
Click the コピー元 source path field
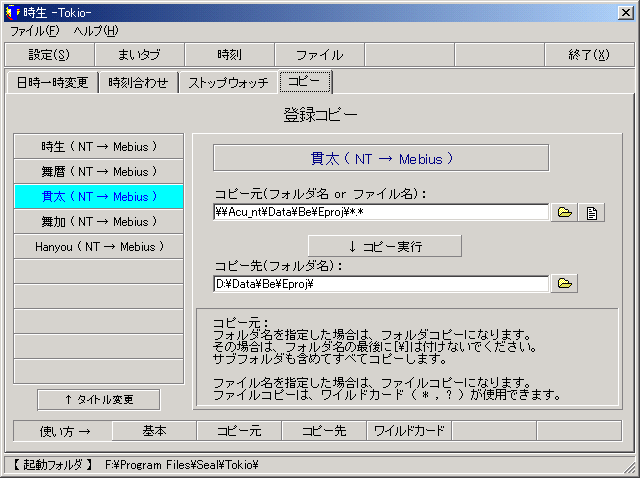click(x=381, y=212)
